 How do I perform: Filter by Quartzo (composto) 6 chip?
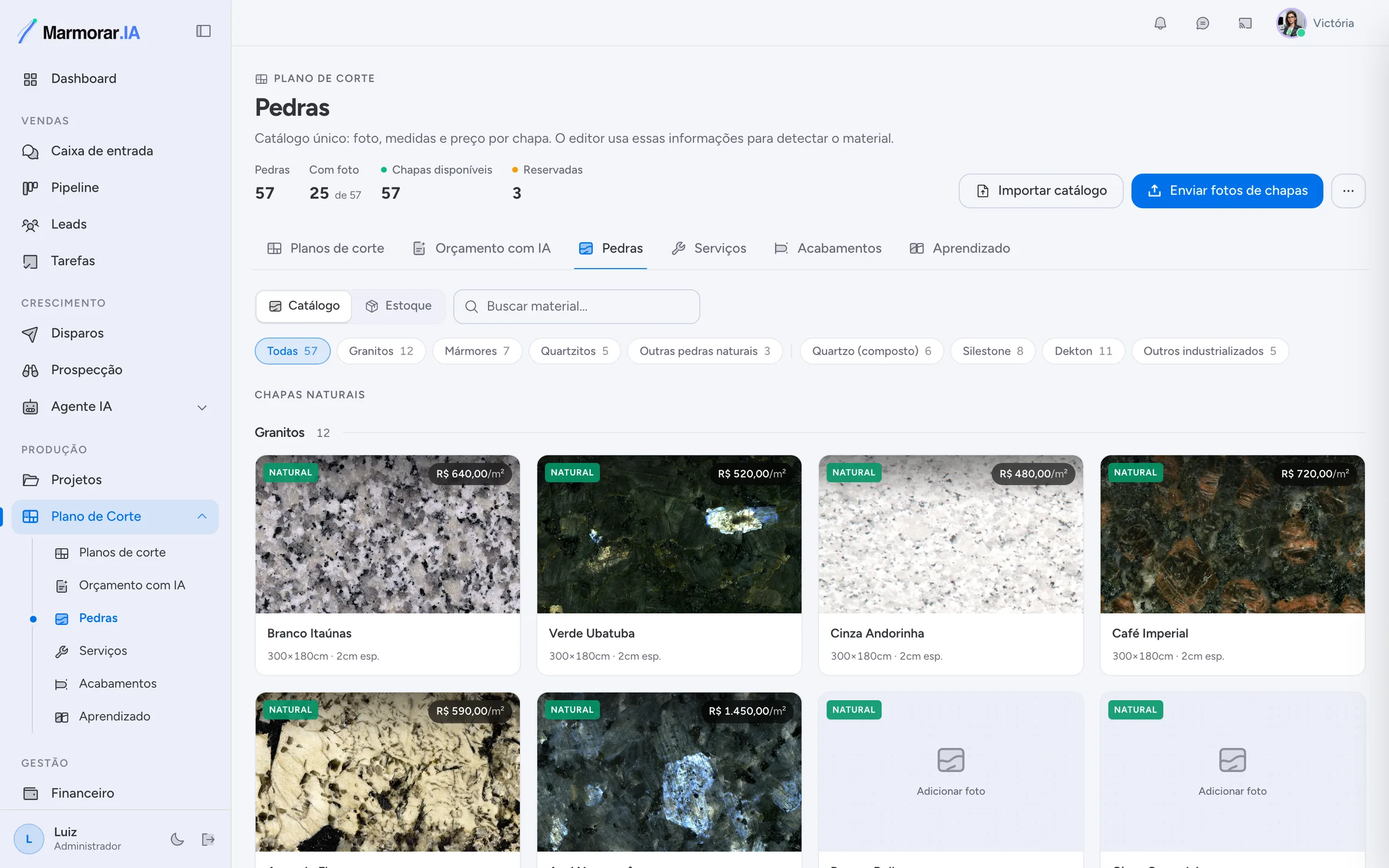coord(871,351)
